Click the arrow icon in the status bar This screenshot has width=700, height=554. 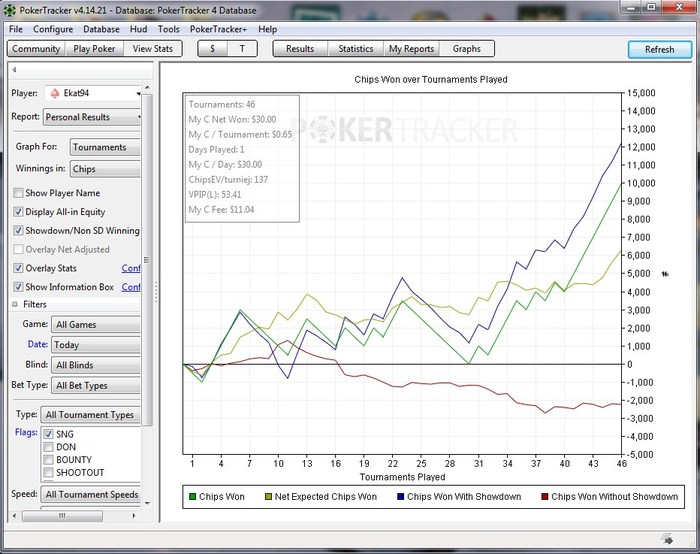pyautogui.click(x=668, y=539)
